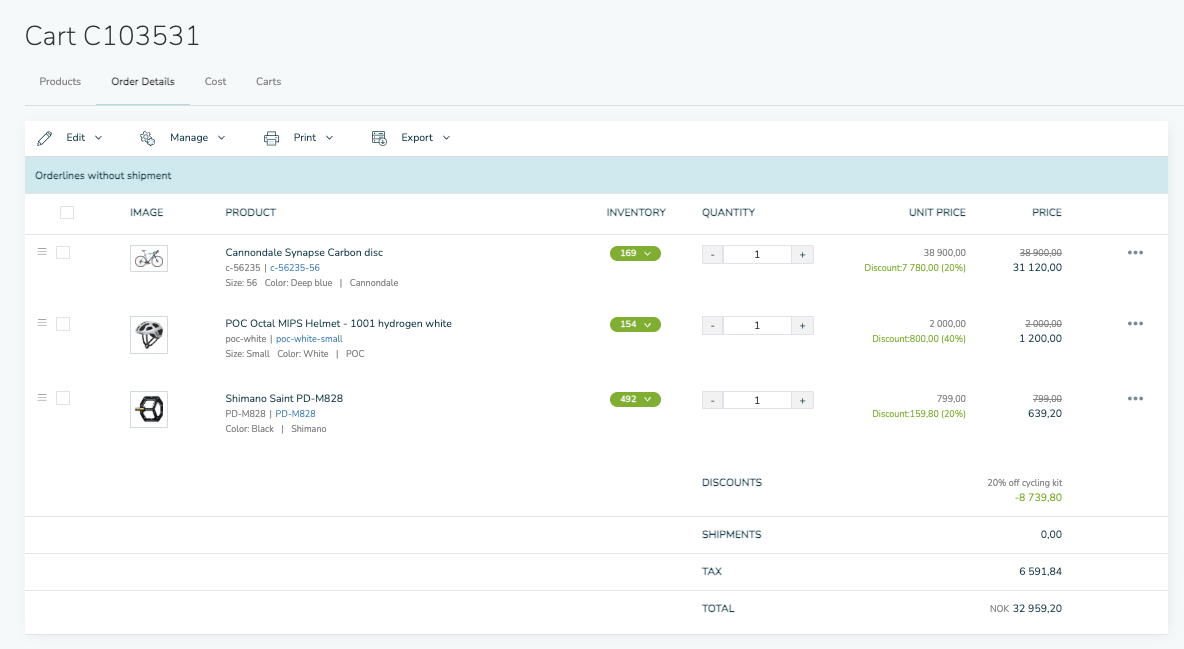The height and width of the screenshot is (649, 1184).
Task: Open the c-56235-56 variant link
Action: (295, 268)
